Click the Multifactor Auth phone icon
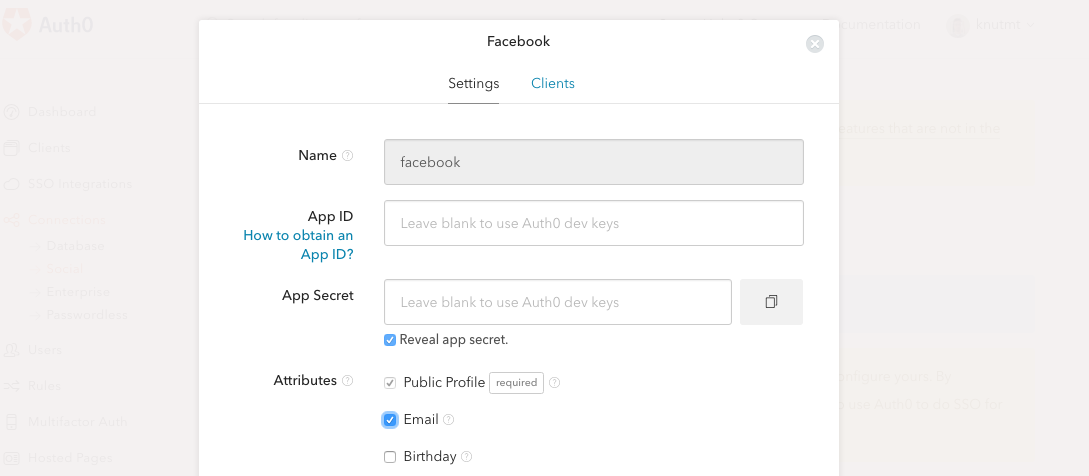The width and height of the screenshot is (1089, 476). coord(11,422)
